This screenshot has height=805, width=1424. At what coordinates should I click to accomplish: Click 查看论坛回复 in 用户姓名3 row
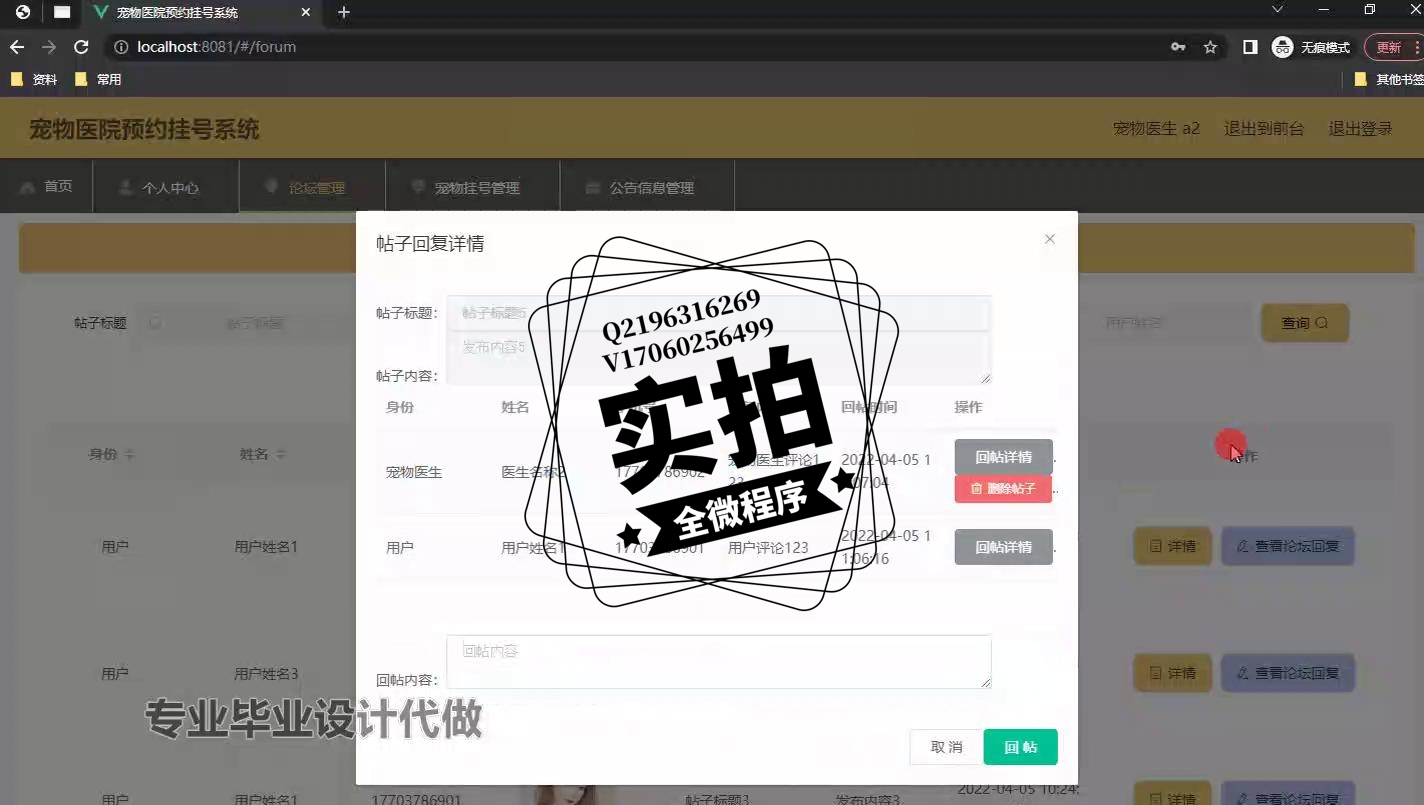click(x=1287, y=673)
